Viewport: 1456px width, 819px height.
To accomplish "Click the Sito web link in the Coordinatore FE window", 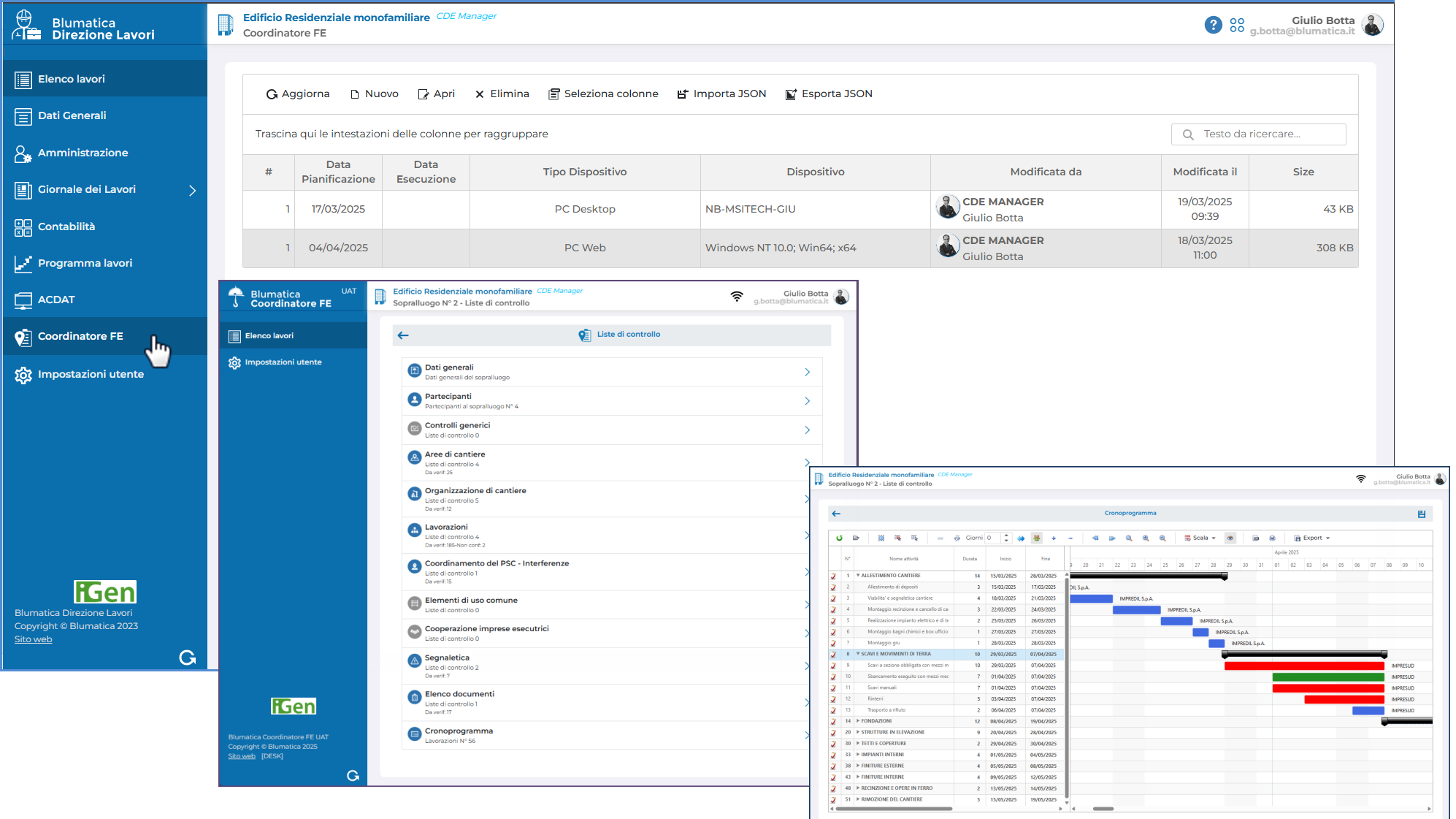I will pyautogui.click(x=242, y=756).
